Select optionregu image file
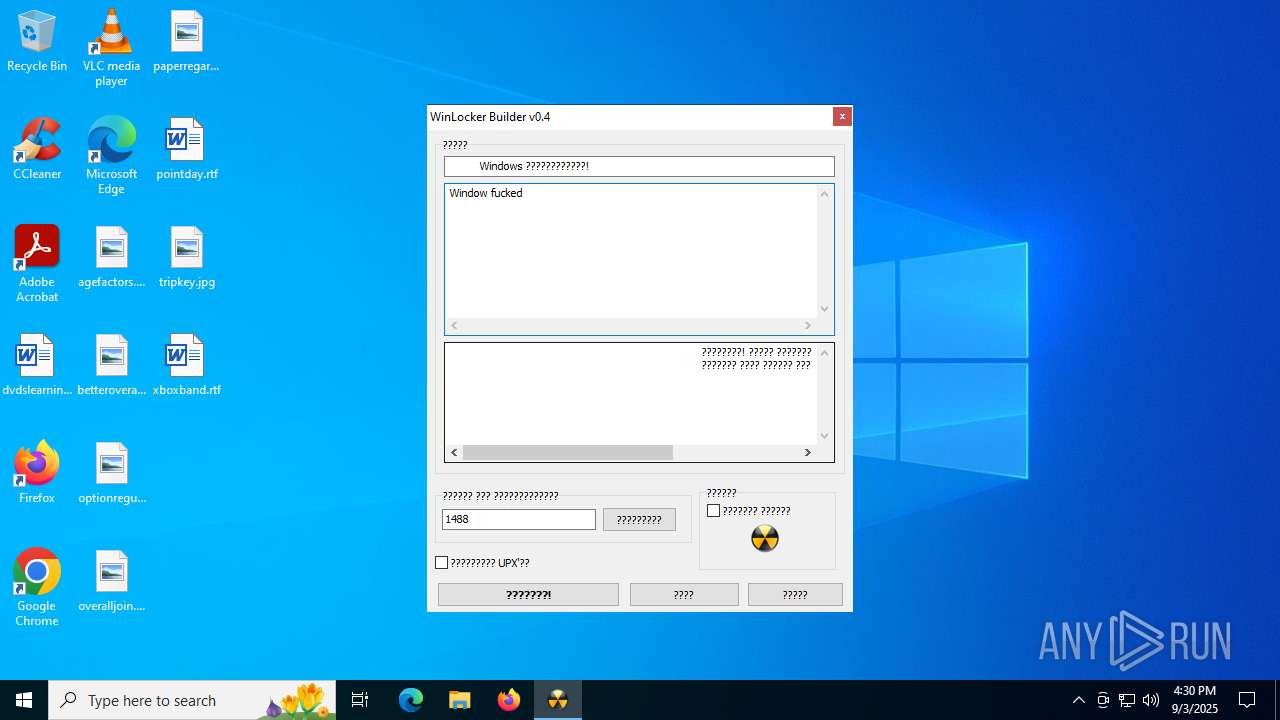The image size is (1280, 720). tap(111, 473)
